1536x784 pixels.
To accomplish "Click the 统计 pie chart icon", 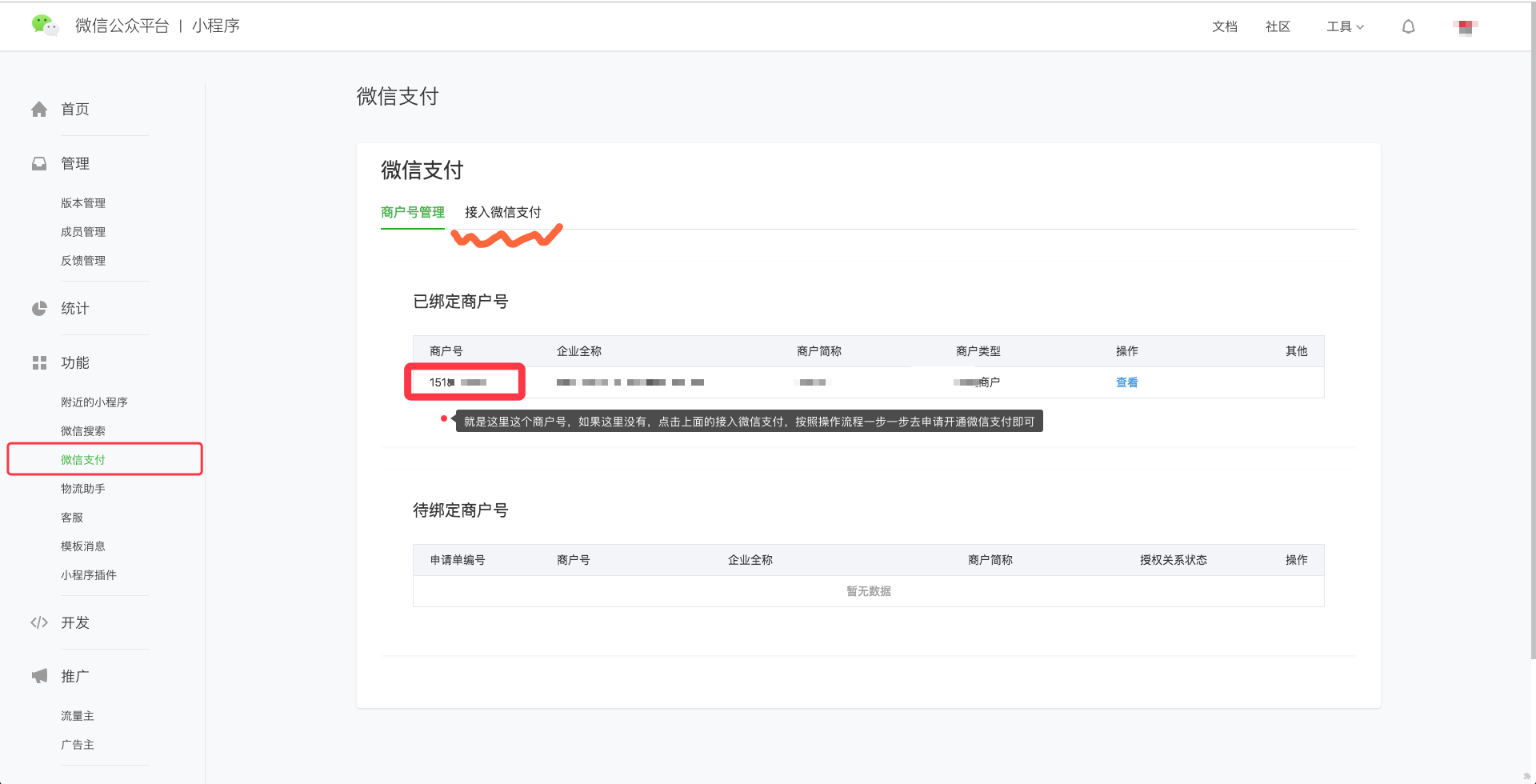I will [39, 309].
